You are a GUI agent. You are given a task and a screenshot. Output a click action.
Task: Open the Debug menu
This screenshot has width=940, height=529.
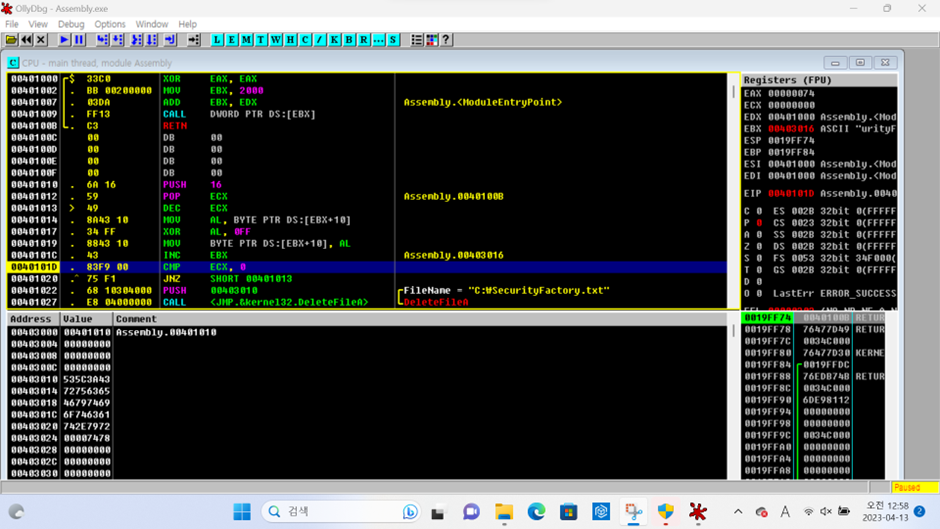pos(71,24)
